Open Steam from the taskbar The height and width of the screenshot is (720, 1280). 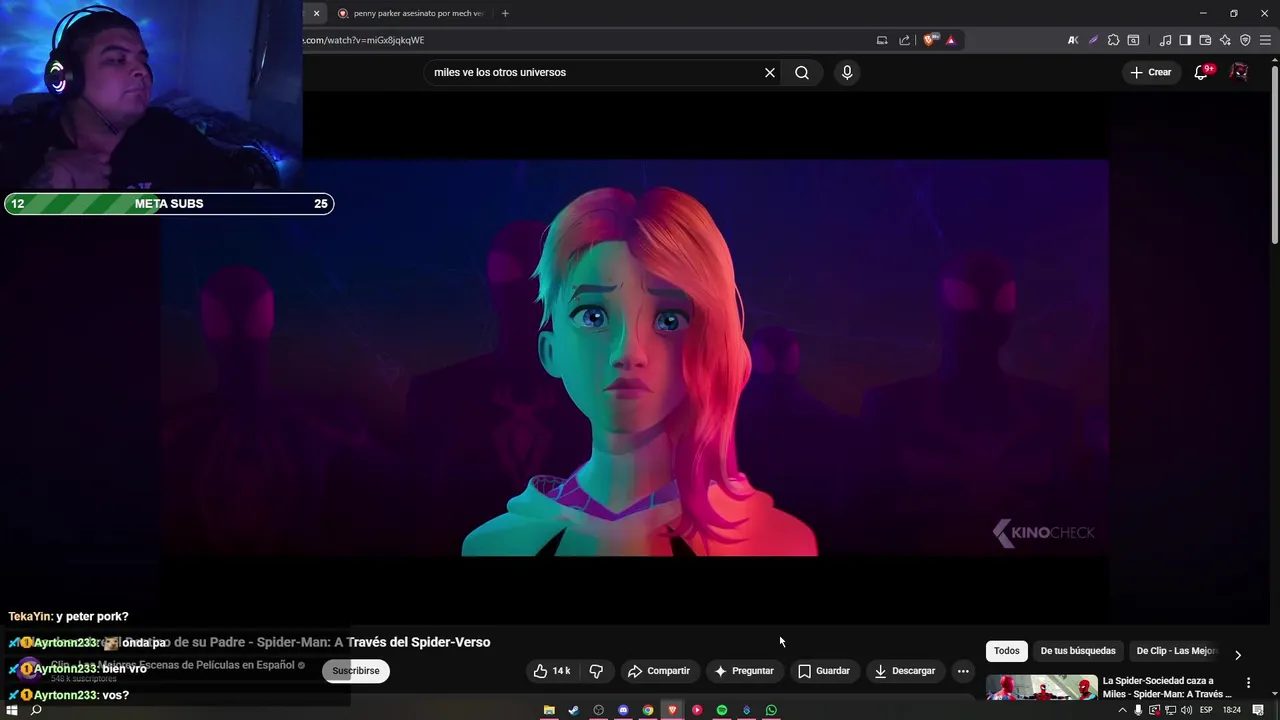(573, 710)
